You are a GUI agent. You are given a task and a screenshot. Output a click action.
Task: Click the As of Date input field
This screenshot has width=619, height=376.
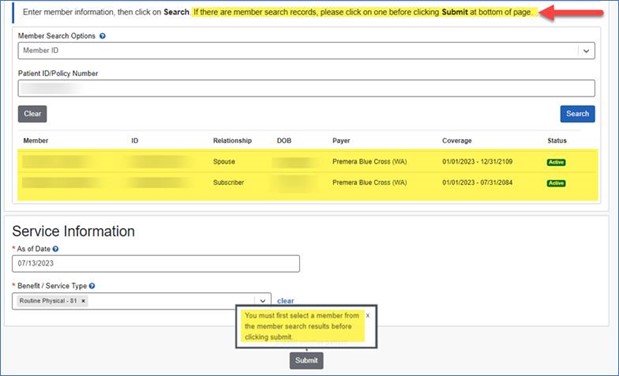point(156,263)
